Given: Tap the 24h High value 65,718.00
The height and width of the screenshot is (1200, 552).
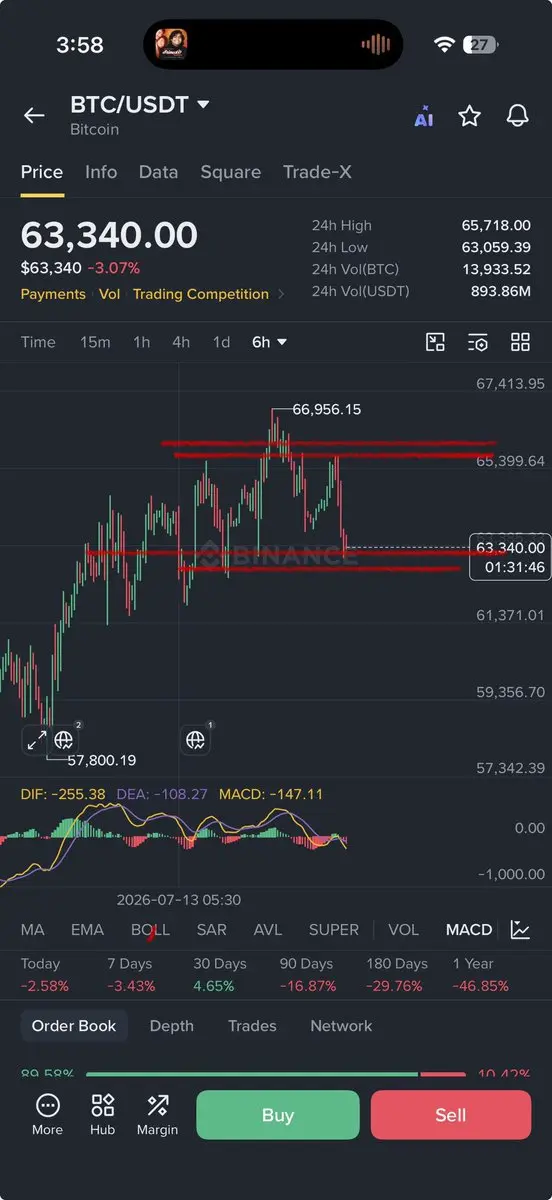Looking at the screenshot, I should 496,226.
